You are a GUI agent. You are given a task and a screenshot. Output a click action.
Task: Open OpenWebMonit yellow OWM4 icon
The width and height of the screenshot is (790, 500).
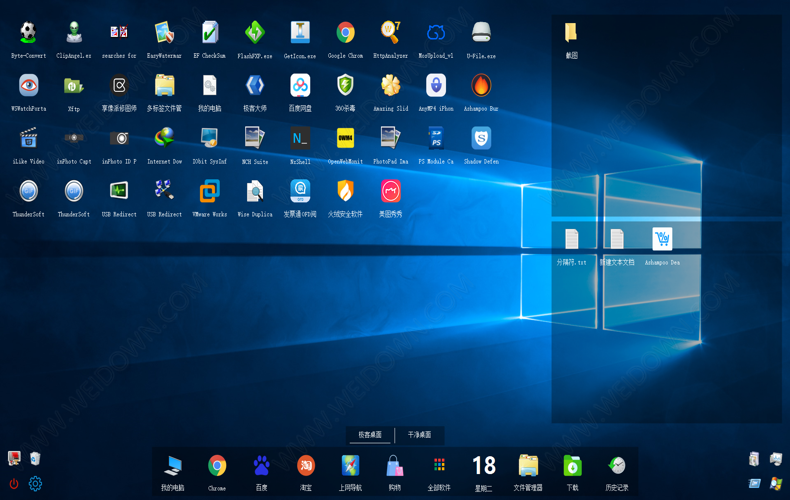click(345, 138)
